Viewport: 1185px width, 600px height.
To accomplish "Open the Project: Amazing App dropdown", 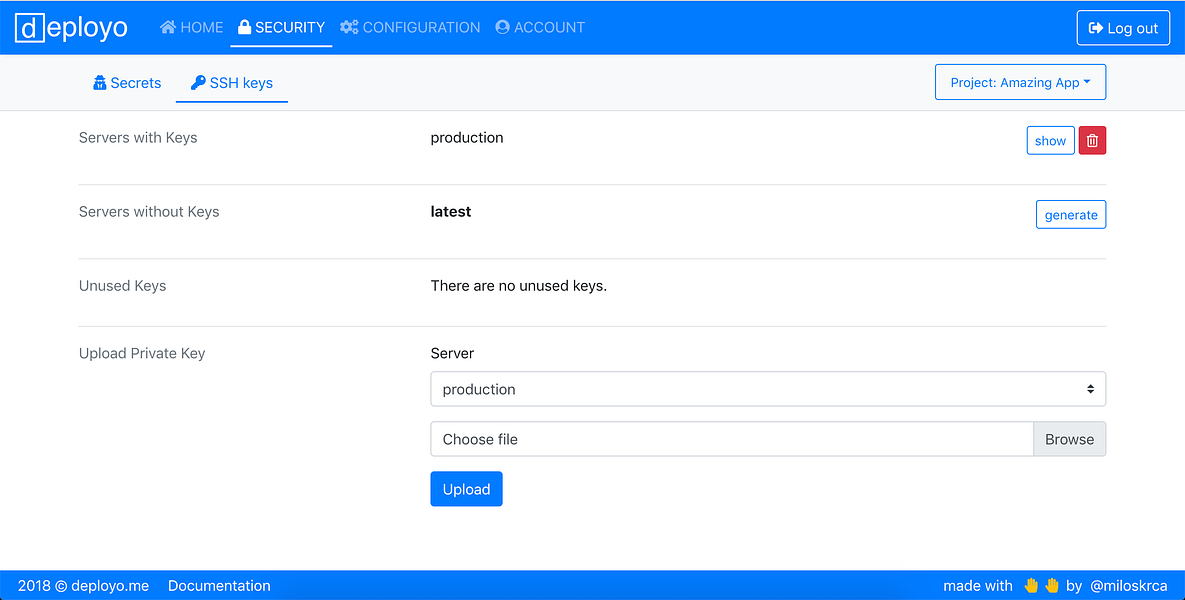I will pyautogui.click(x=1020, y=82).
